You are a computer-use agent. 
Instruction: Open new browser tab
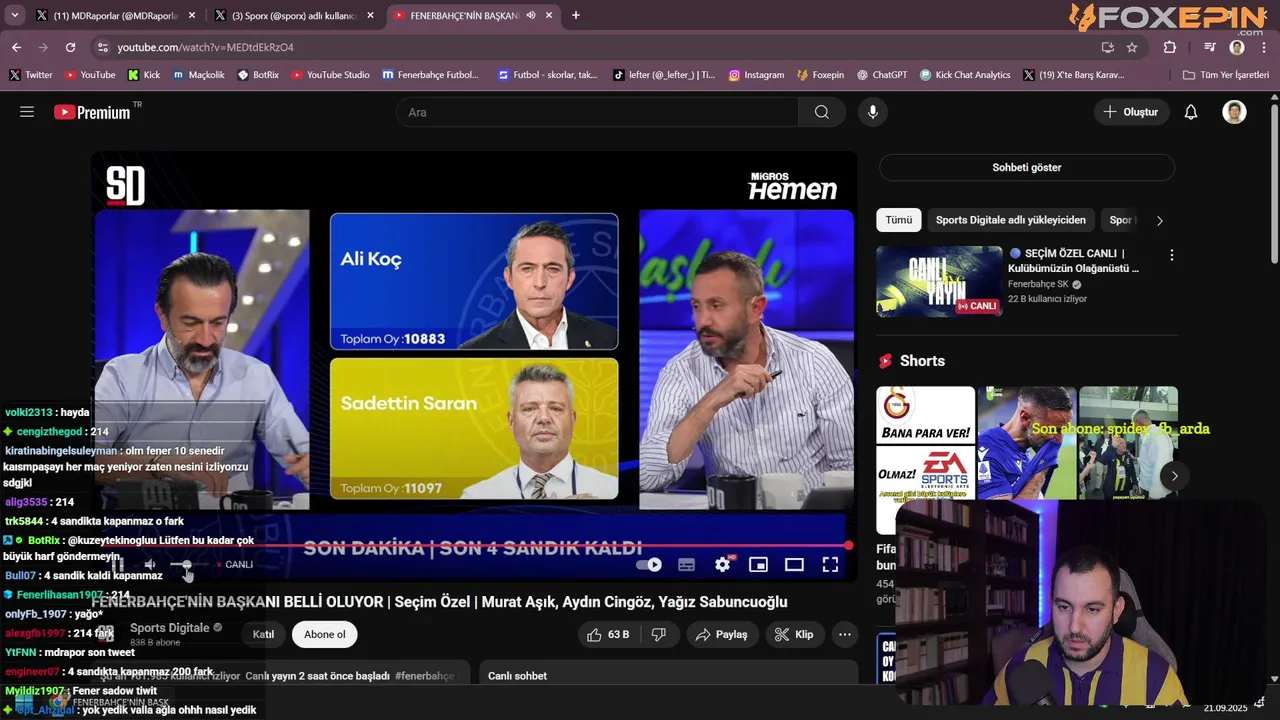[575, 15]
